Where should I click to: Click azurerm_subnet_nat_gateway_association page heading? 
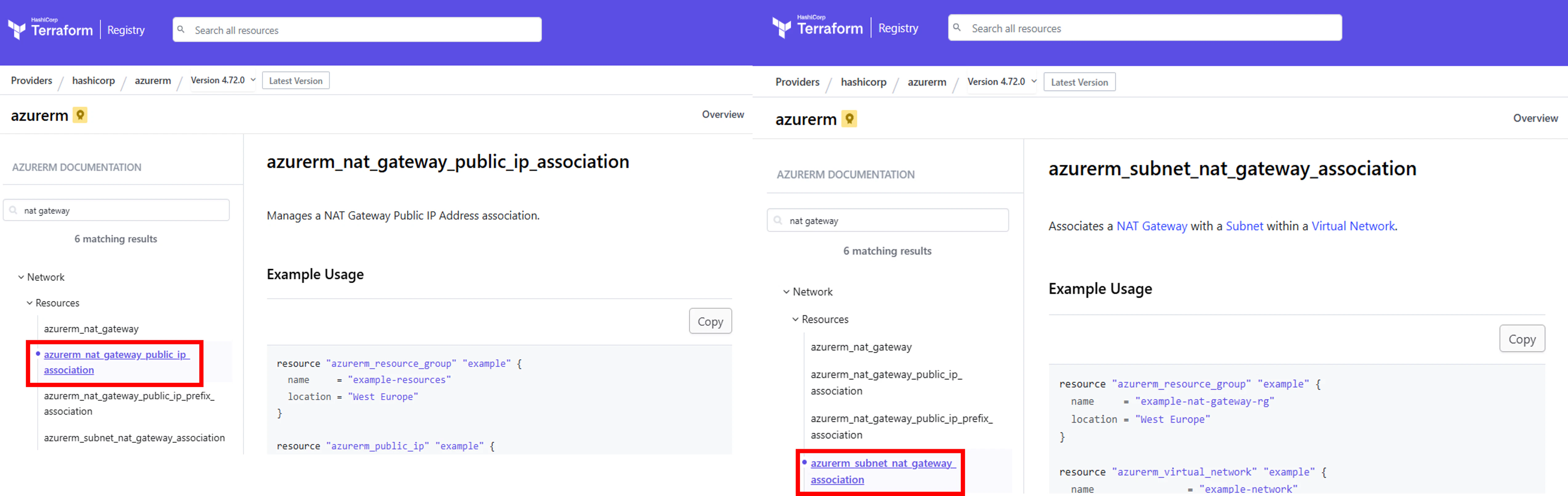coord(1232,168)
